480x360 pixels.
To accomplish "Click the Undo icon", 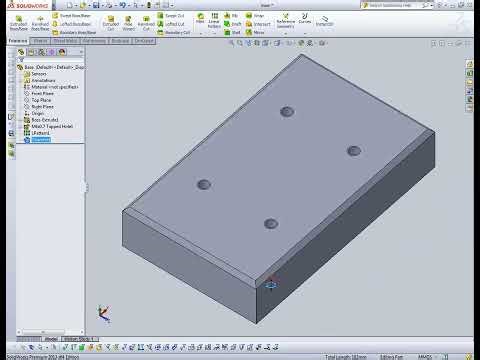I will coord(122,5).
